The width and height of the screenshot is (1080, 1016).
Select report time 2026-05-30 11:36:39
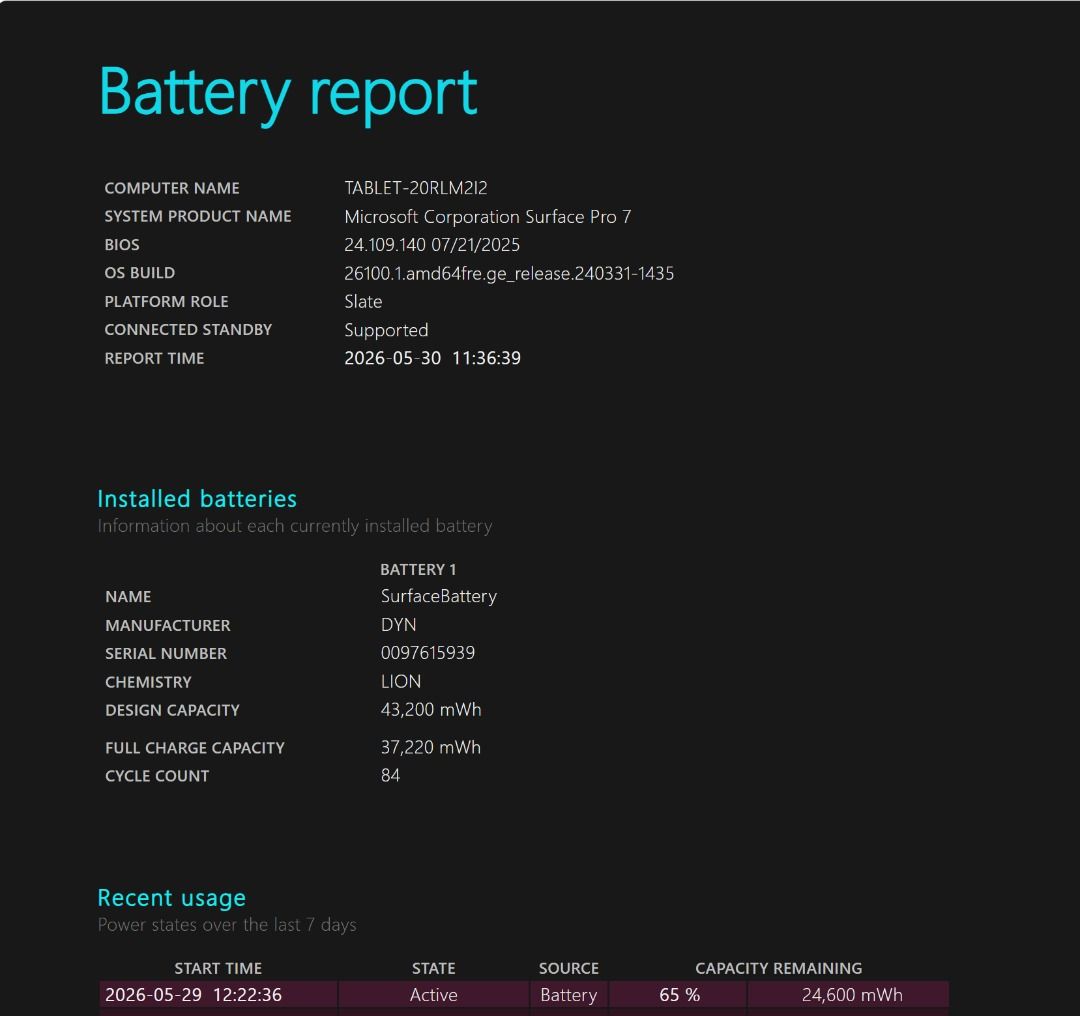[x=433, y=358]
